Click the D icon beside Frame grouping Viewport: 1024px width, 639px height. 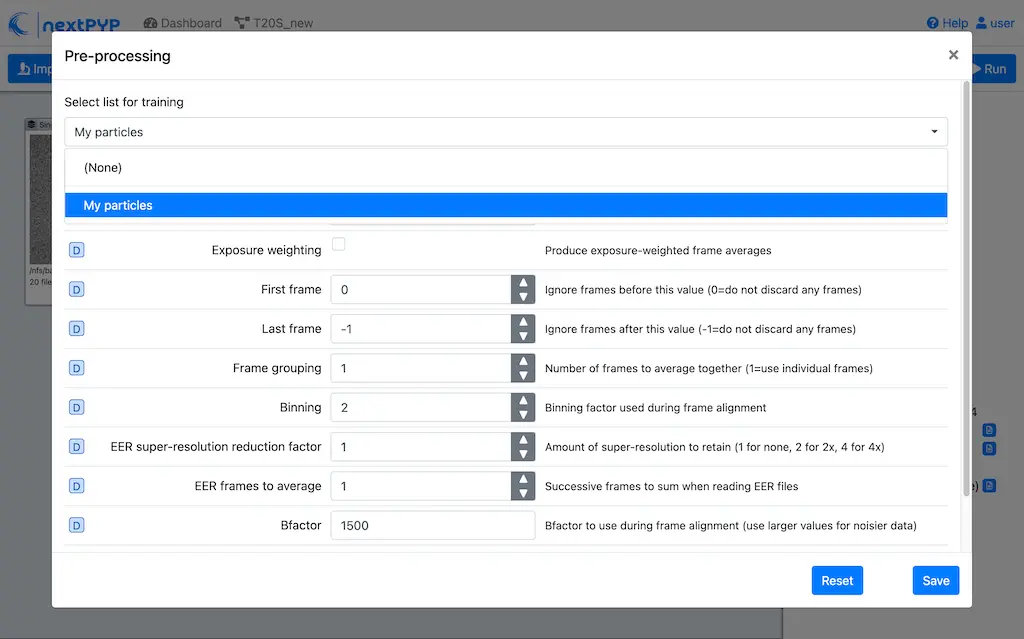(77, 368)
